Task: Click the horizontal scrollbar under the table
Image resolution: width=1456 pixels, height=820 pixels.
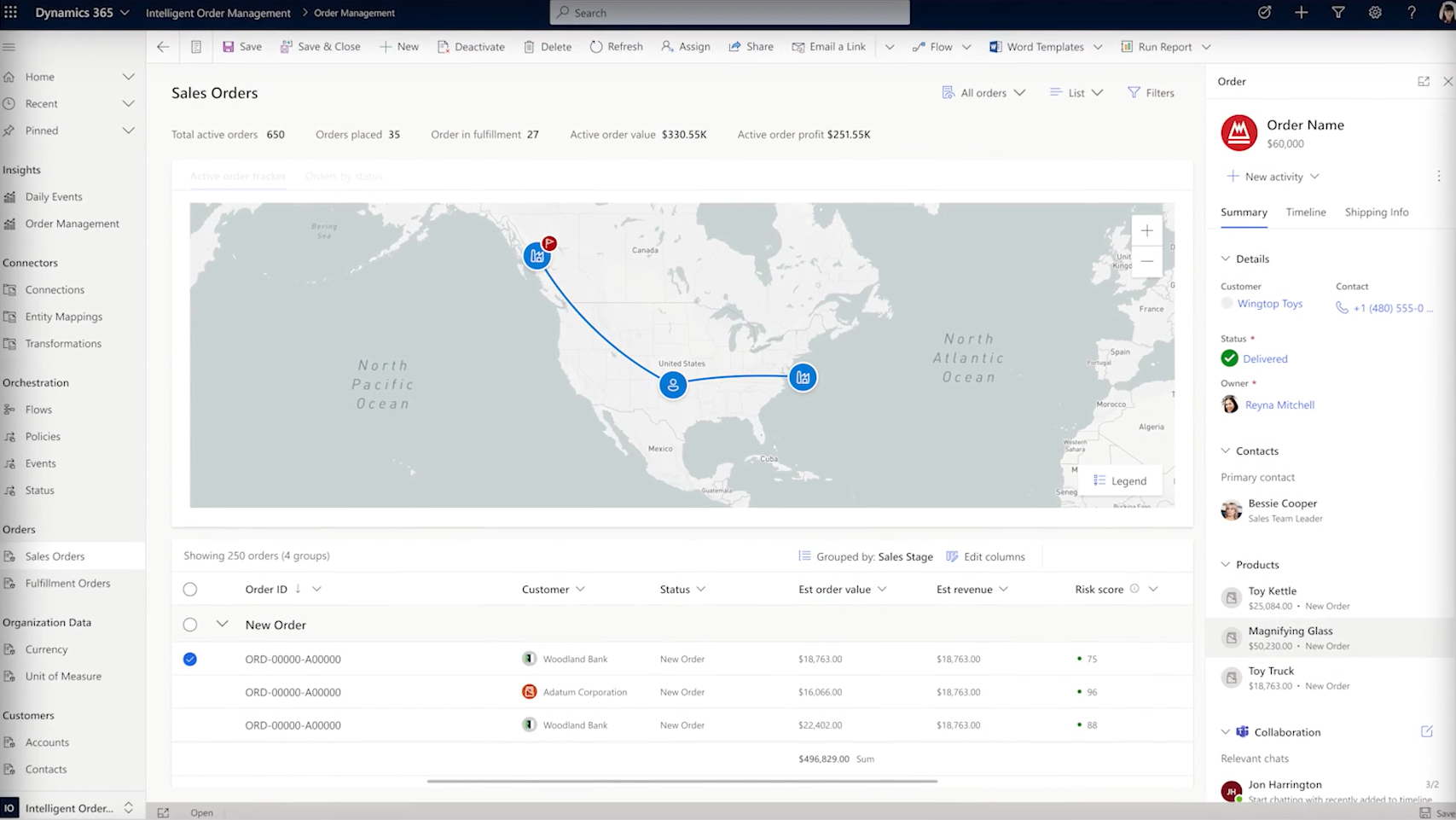Action: tap(682, 781)
